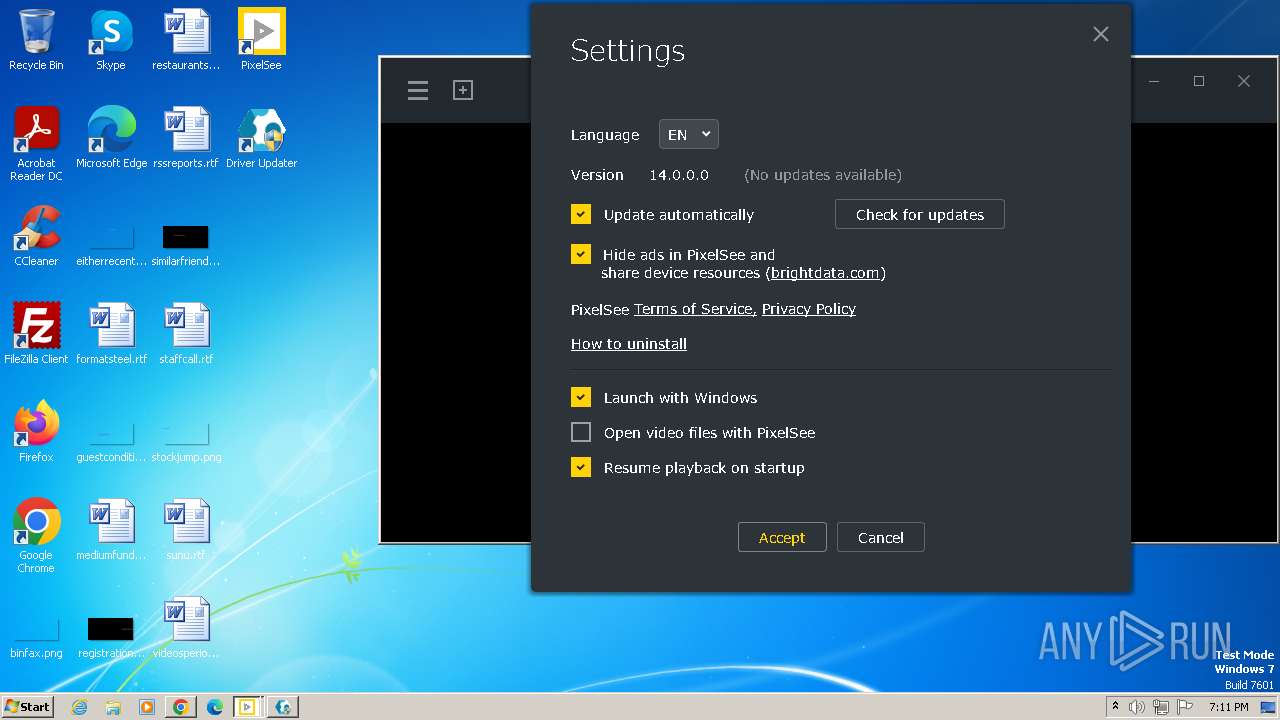Enable Open video files with PixelSee
Viewport: 1280px width, 720px height.
pyautogui.click(x=581, y=432)
